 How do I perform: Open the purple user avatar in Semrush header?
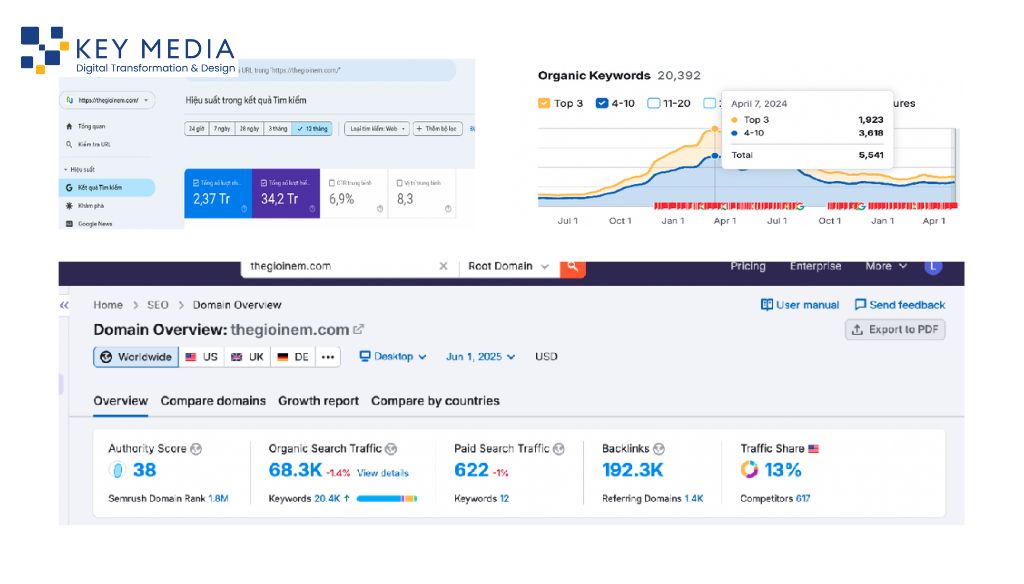point(933,266)
